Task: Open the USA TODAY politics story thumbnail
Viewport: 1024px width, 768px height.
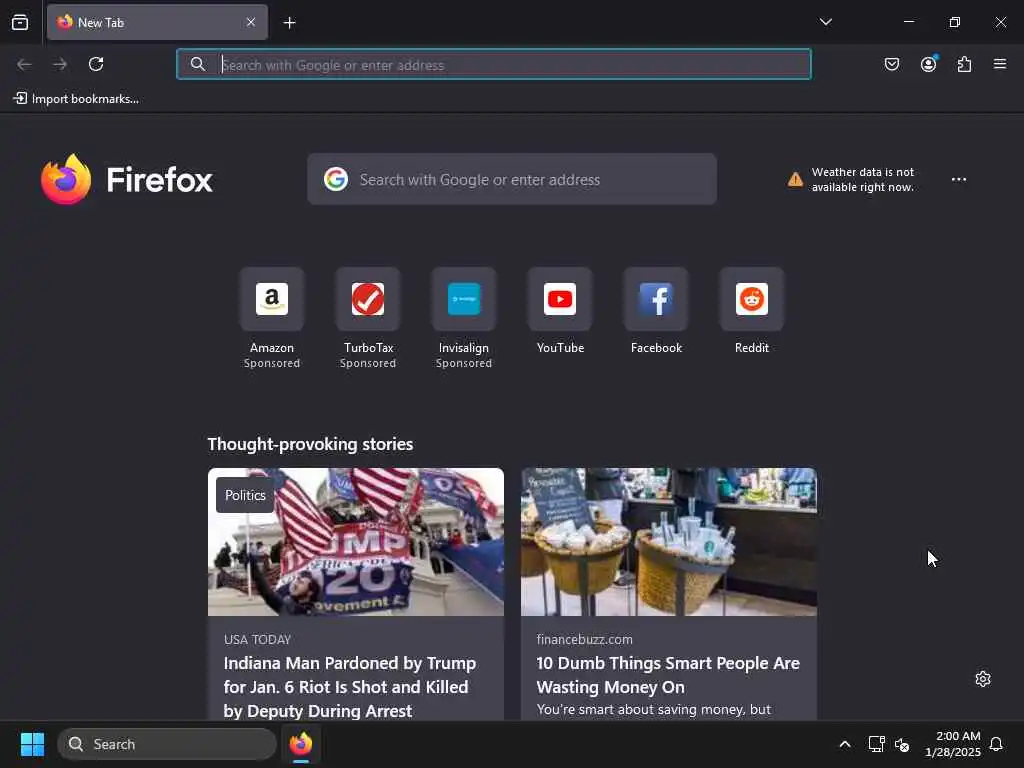Action: pos(356,542)
